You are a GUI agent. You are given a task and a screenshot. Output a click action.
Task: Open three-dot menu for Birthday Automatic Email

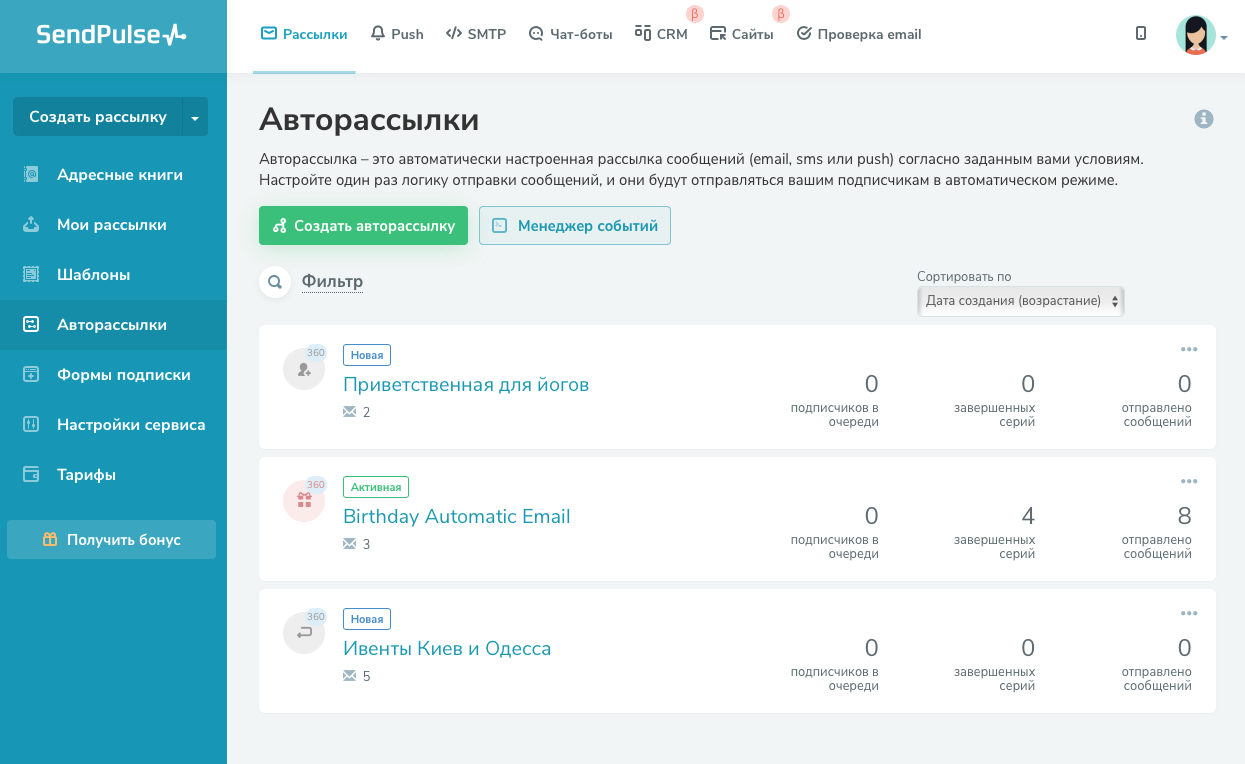tap(1188, 481)
